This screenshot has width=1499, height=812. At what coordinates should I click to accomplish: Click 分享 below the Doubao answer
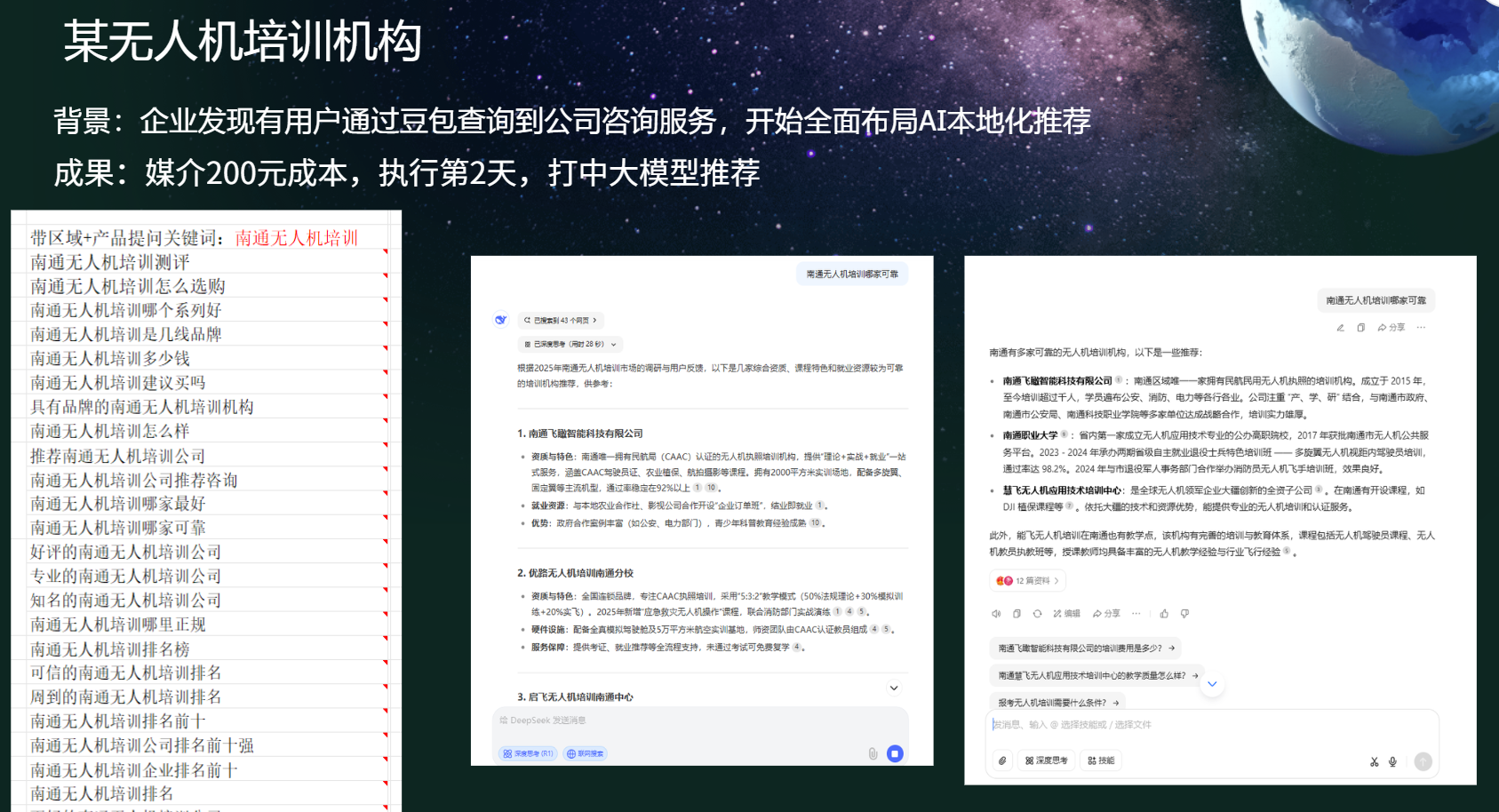(1106, 614)
